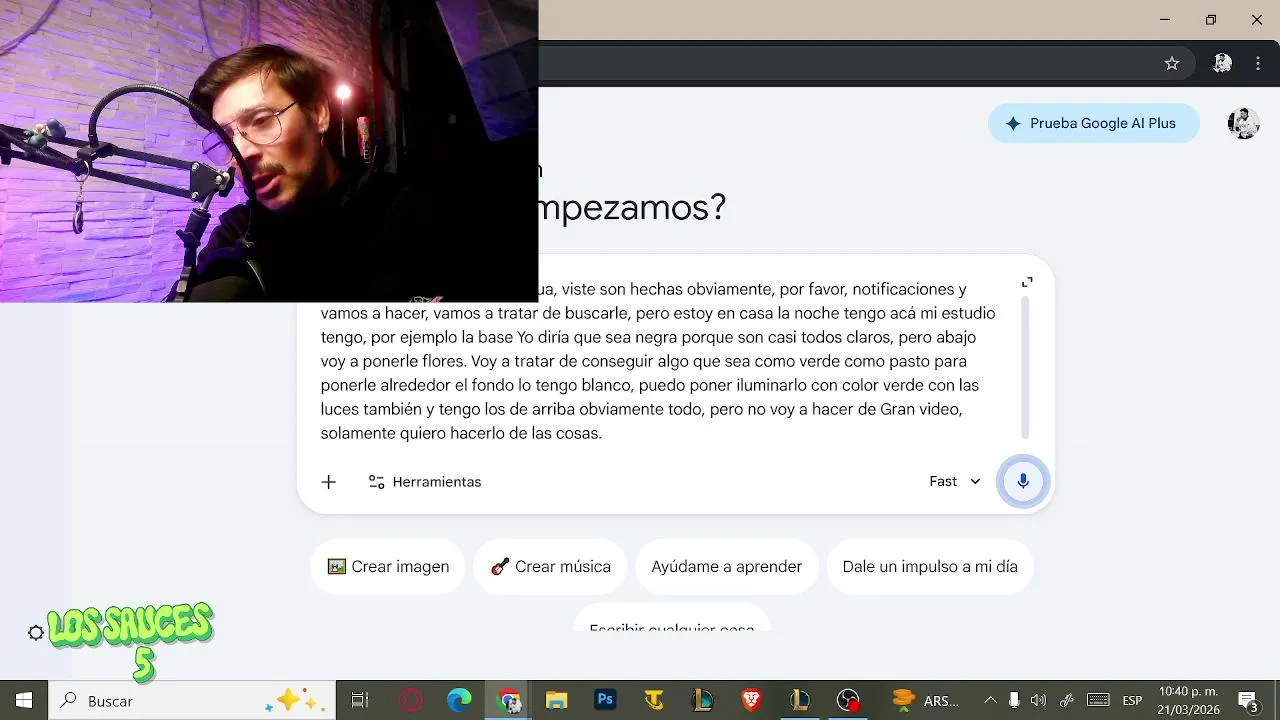Restore down the Chrome window

click(x=1211, y=20)
